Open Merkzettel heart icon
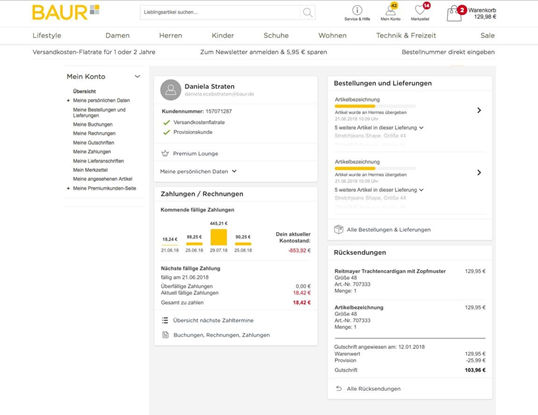 [420, 10]
